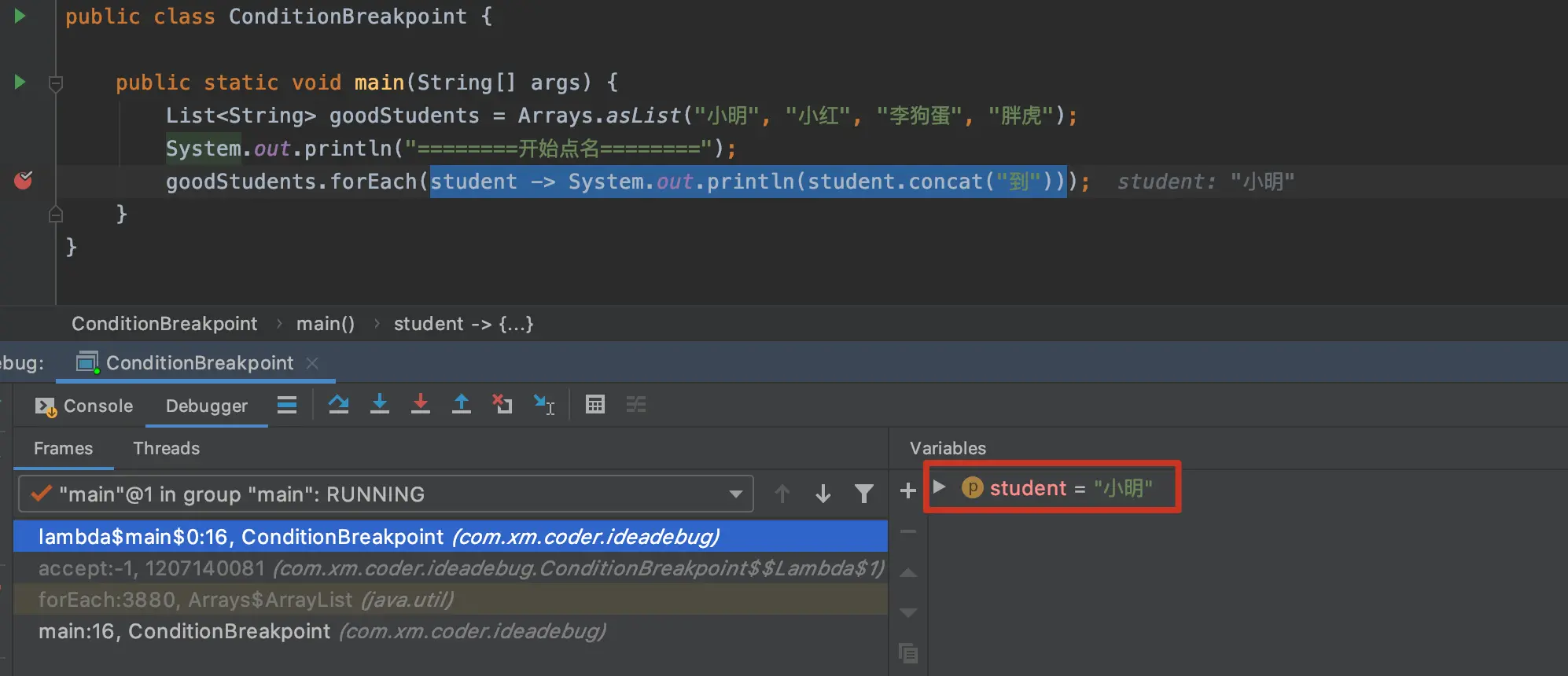Open the thread selector dropdown showing main RUNNING
This screenshot has height=676, width=1568.
(x=385, y=494)
